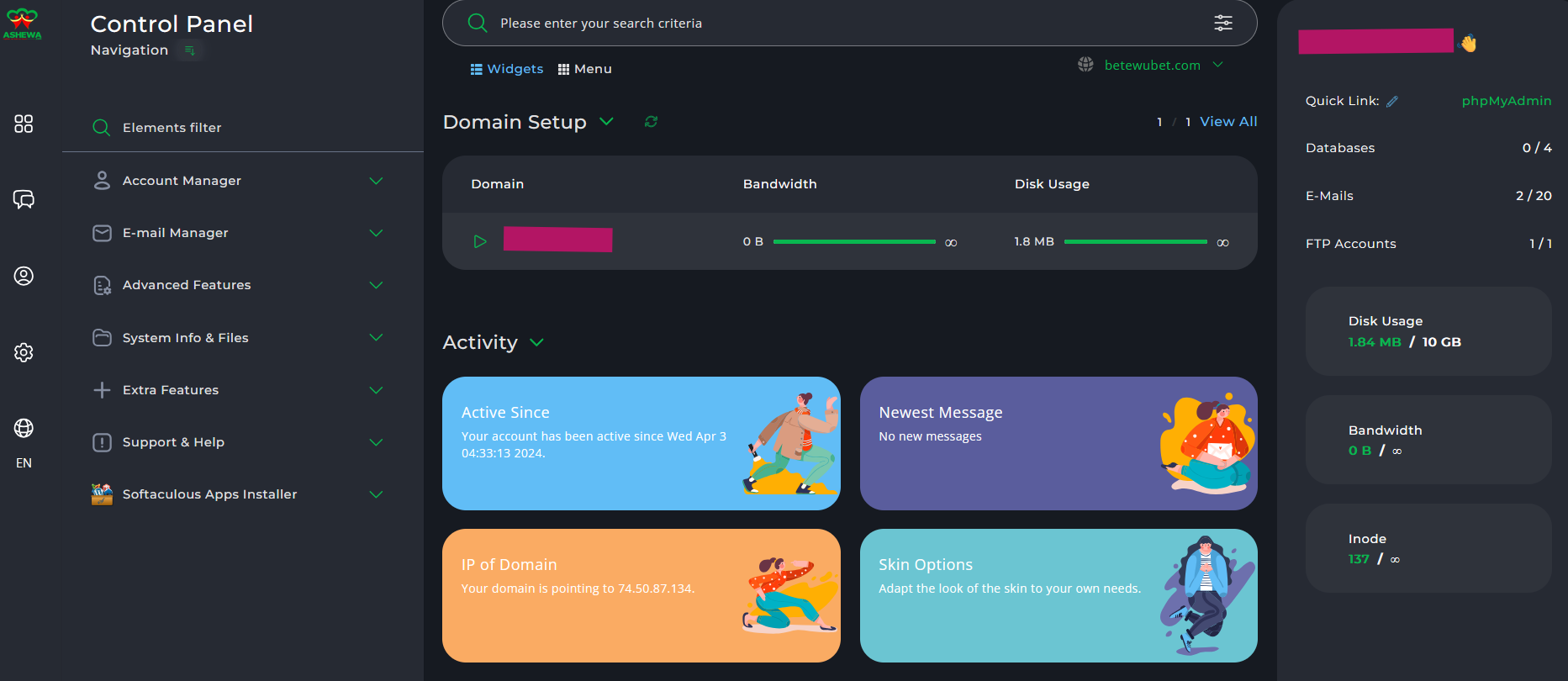Open the Skin Options card
1568x681 pixels.
click(x=1059, y=595)
